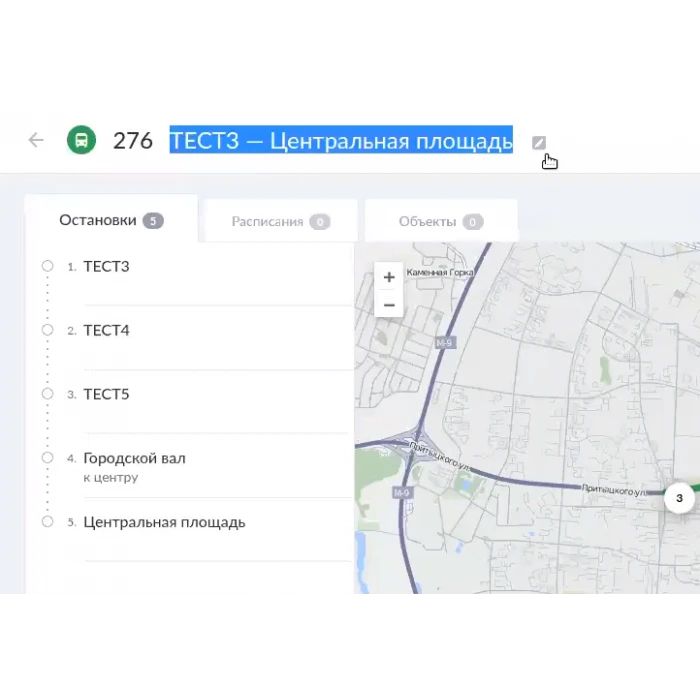Image resolution: width=700 pixels, height=700 pixels.
Task: Click the stop circle marker for ТЕСТ3
Action: 47,266
